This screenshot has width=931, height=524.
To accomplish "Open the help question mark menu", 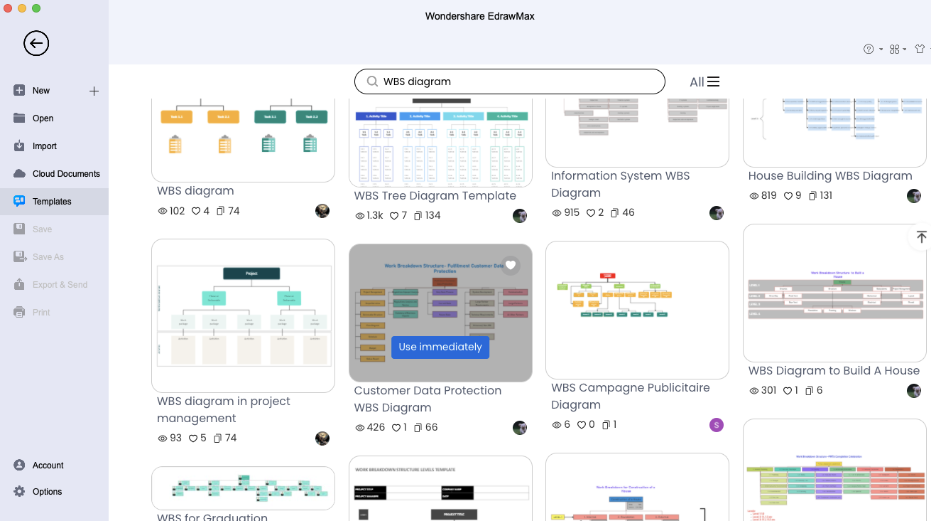I will click(x=872, y=49).
